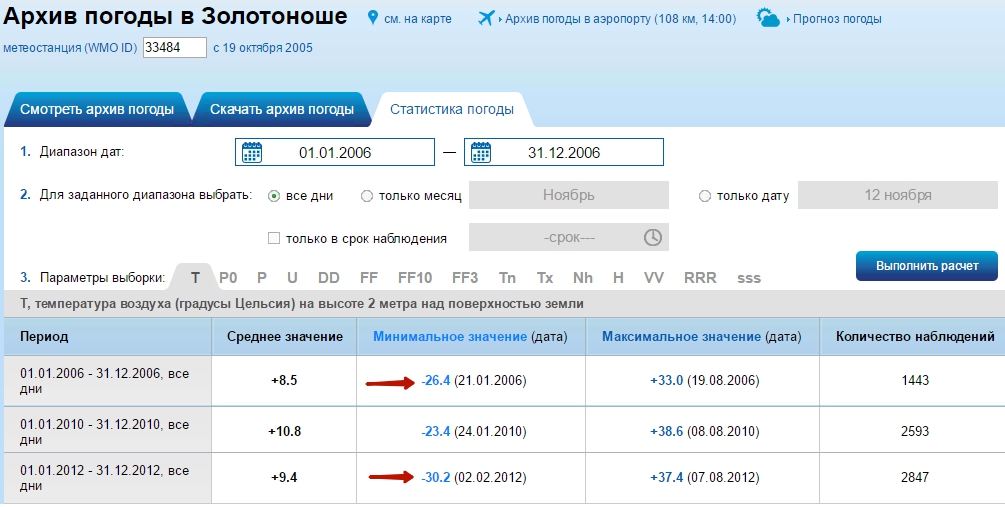1005x507 pixels.
Task: Click the average value +10.8
Action: tap(285, 431)
